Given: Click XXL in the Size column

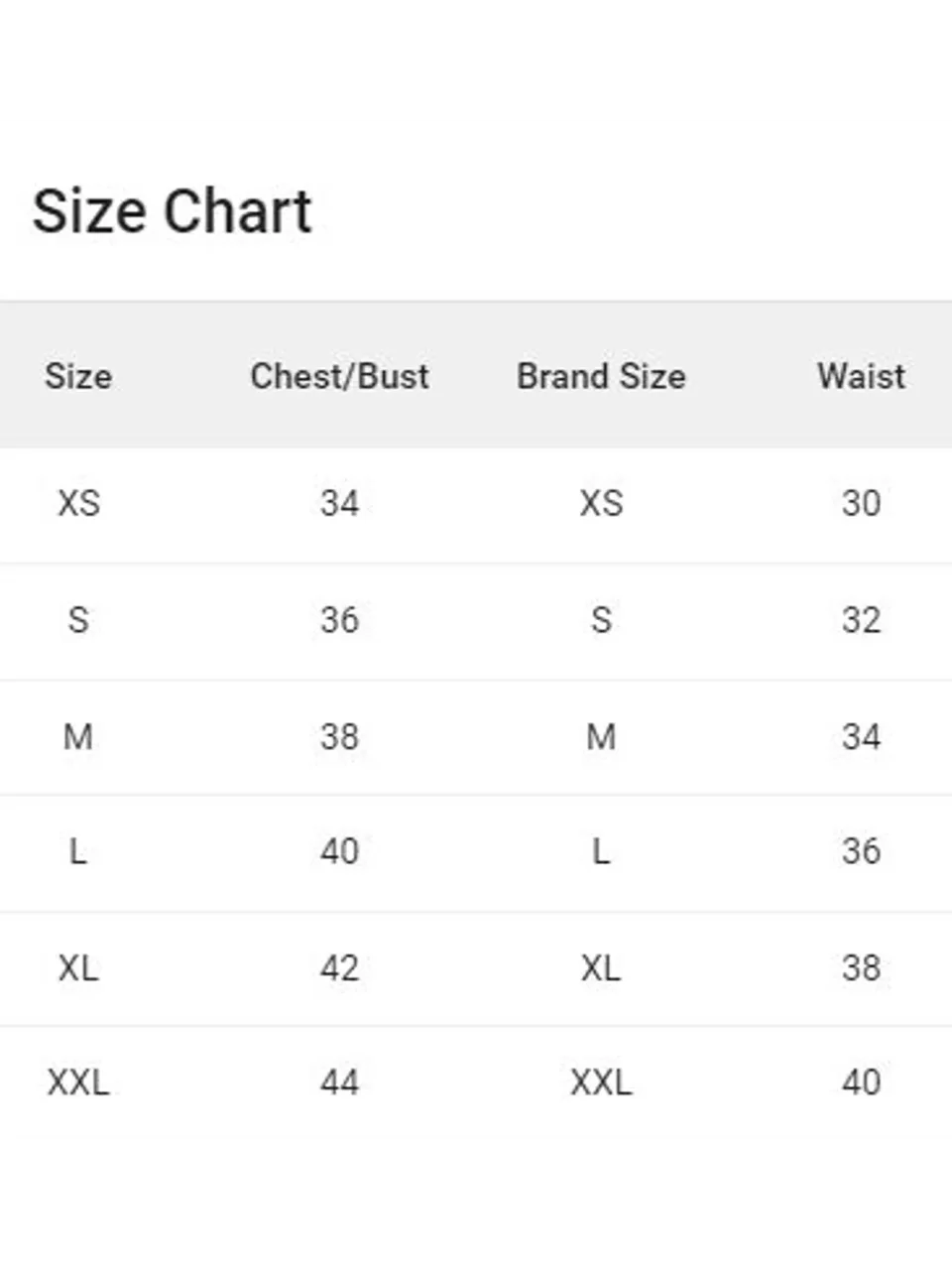Looking at the screenshot, I should 78,1081.
